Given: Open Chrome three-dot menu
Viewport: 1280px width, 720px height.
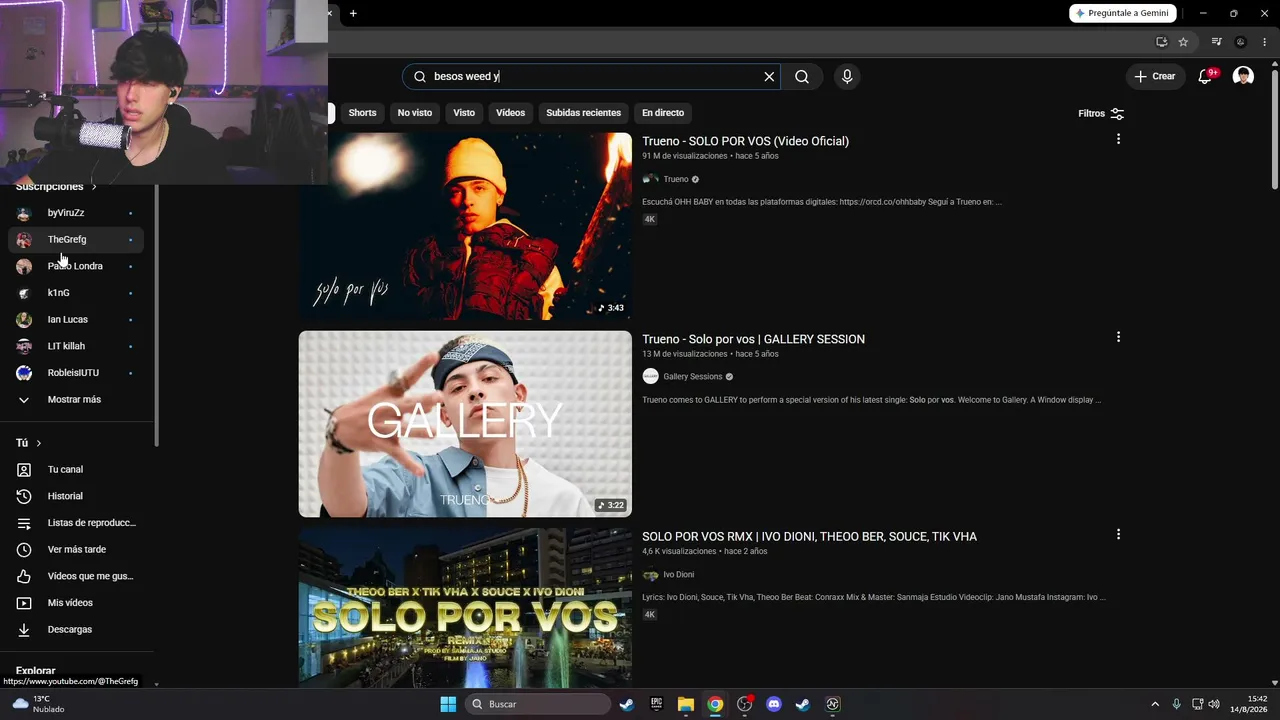Looking at the screenshot, I should pos(1263,42).
